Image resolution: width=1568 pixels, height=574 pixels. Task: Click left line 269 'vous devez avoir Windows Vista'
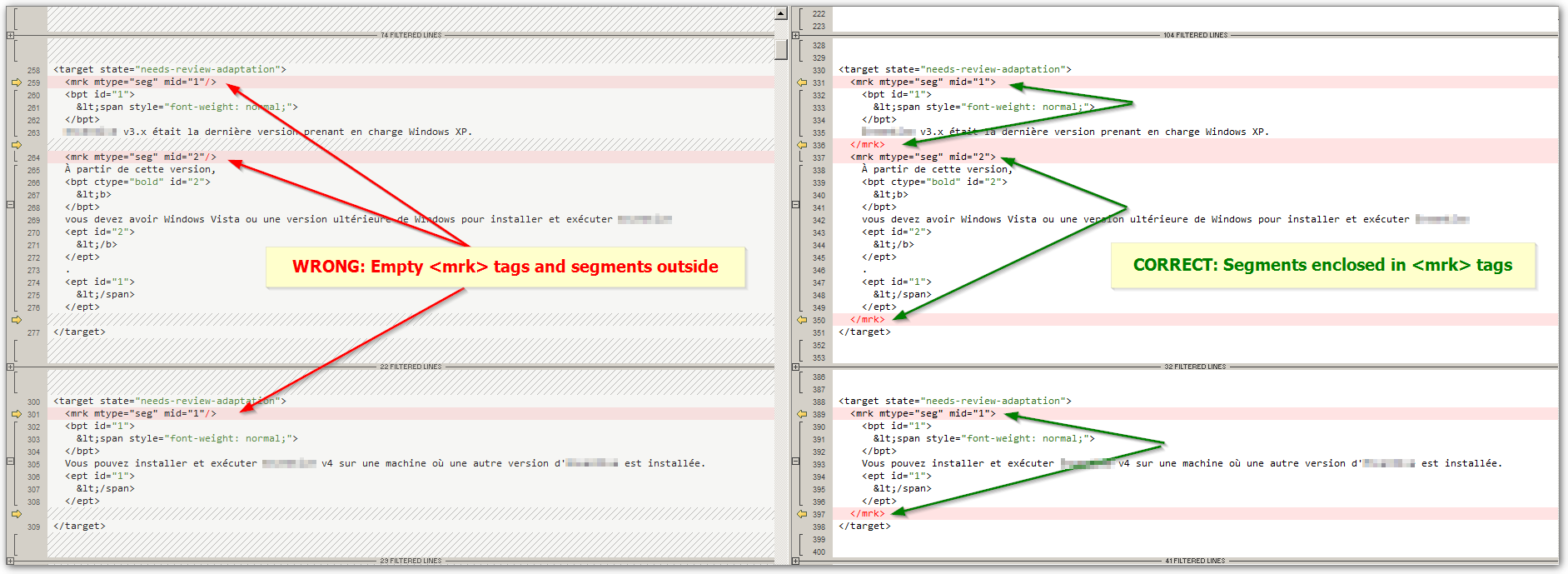(152, 220)
